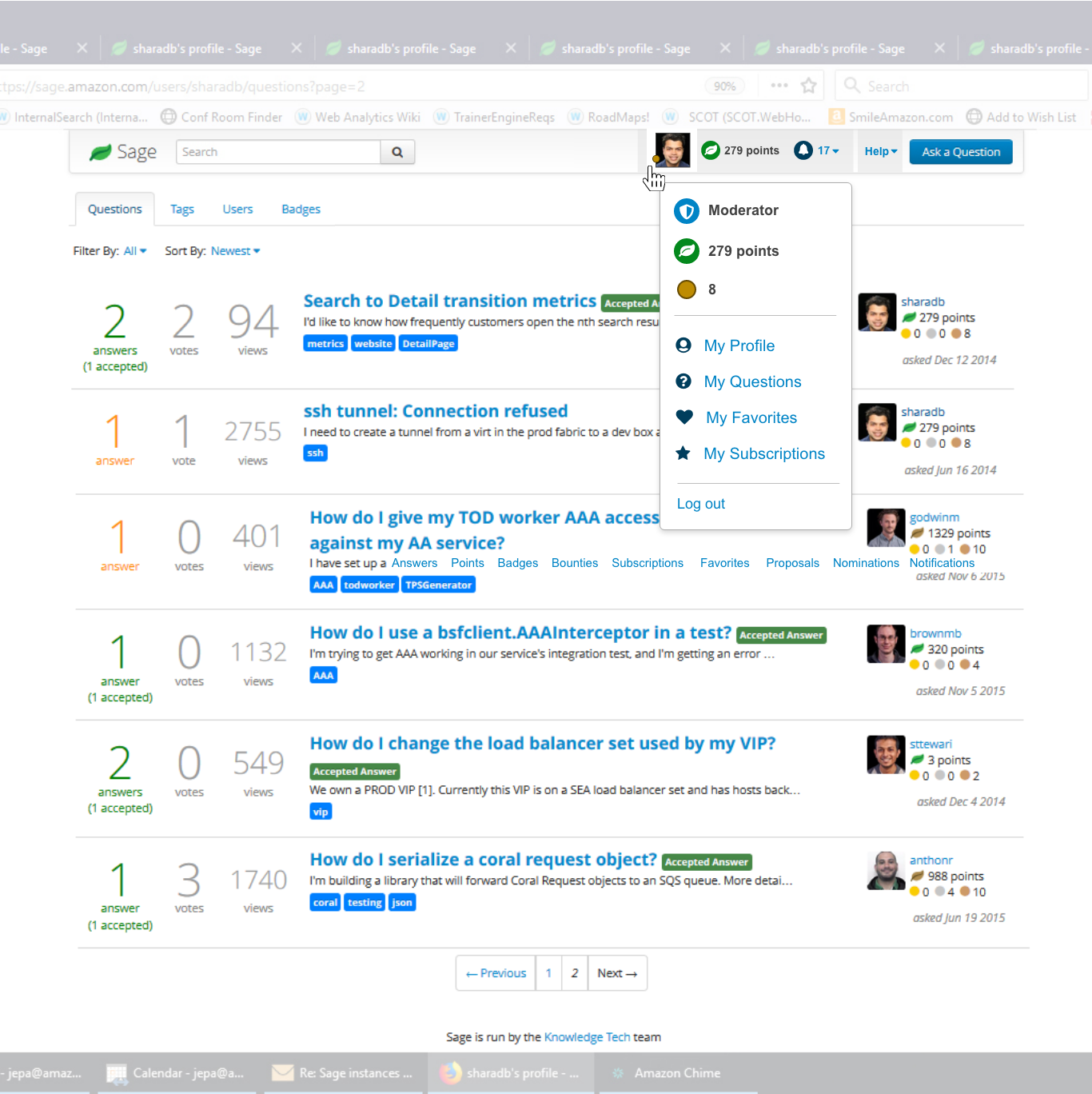Choose Log out from the menu
This screenshot has height=1094, width=1092.
[701, 504]
